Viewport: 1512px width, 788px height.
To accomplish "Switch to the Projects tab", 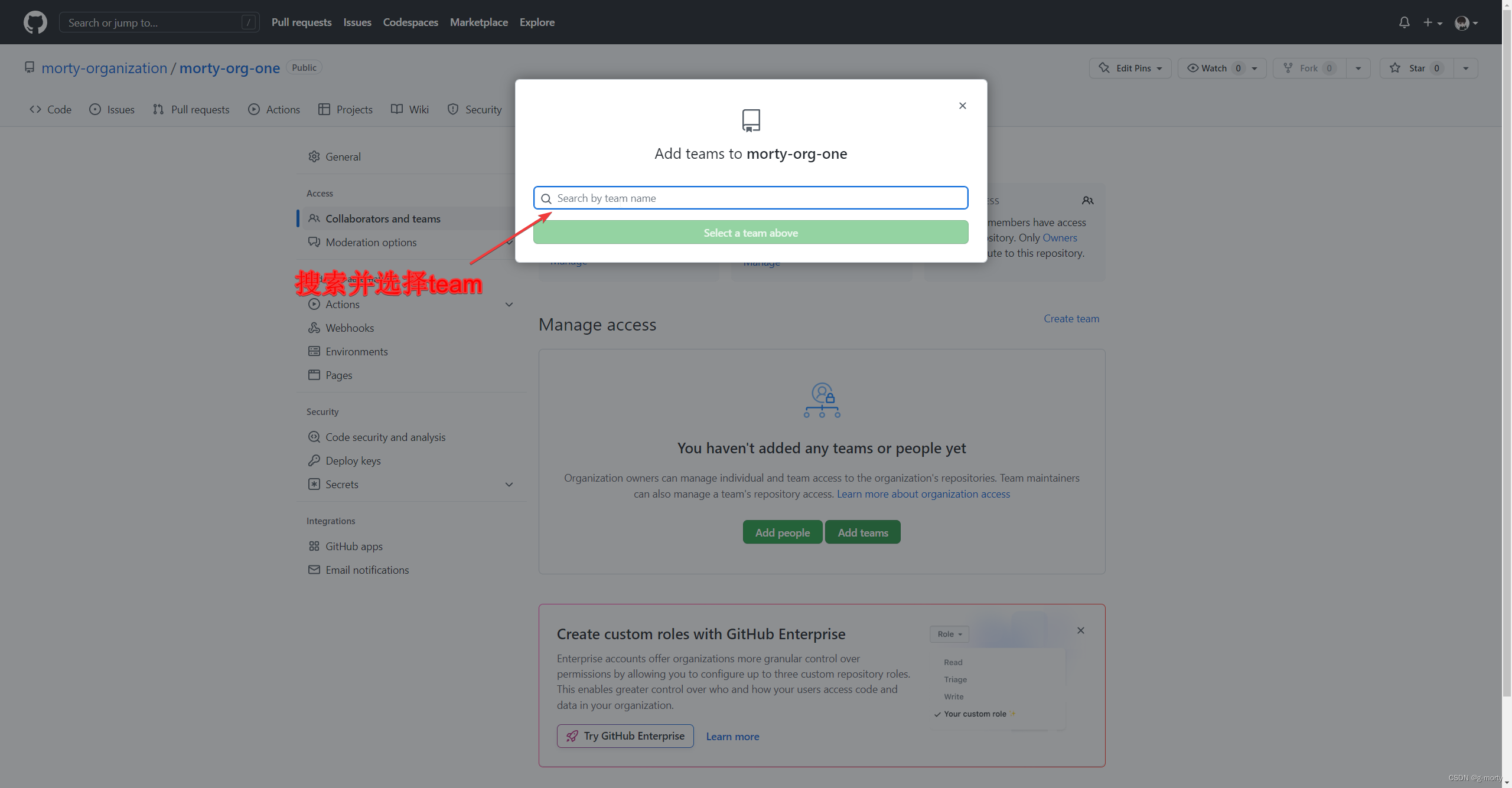I will [346, 109].
